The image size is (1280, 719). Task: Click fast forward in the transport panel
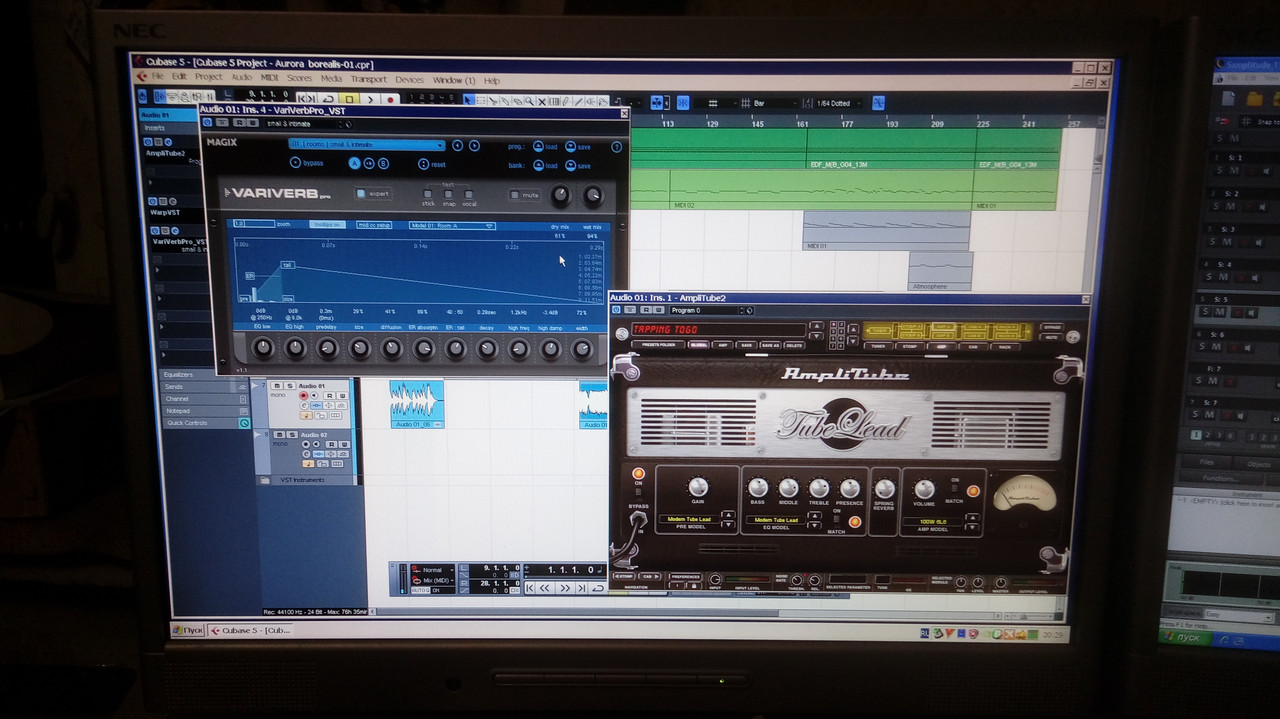(565, 588)
